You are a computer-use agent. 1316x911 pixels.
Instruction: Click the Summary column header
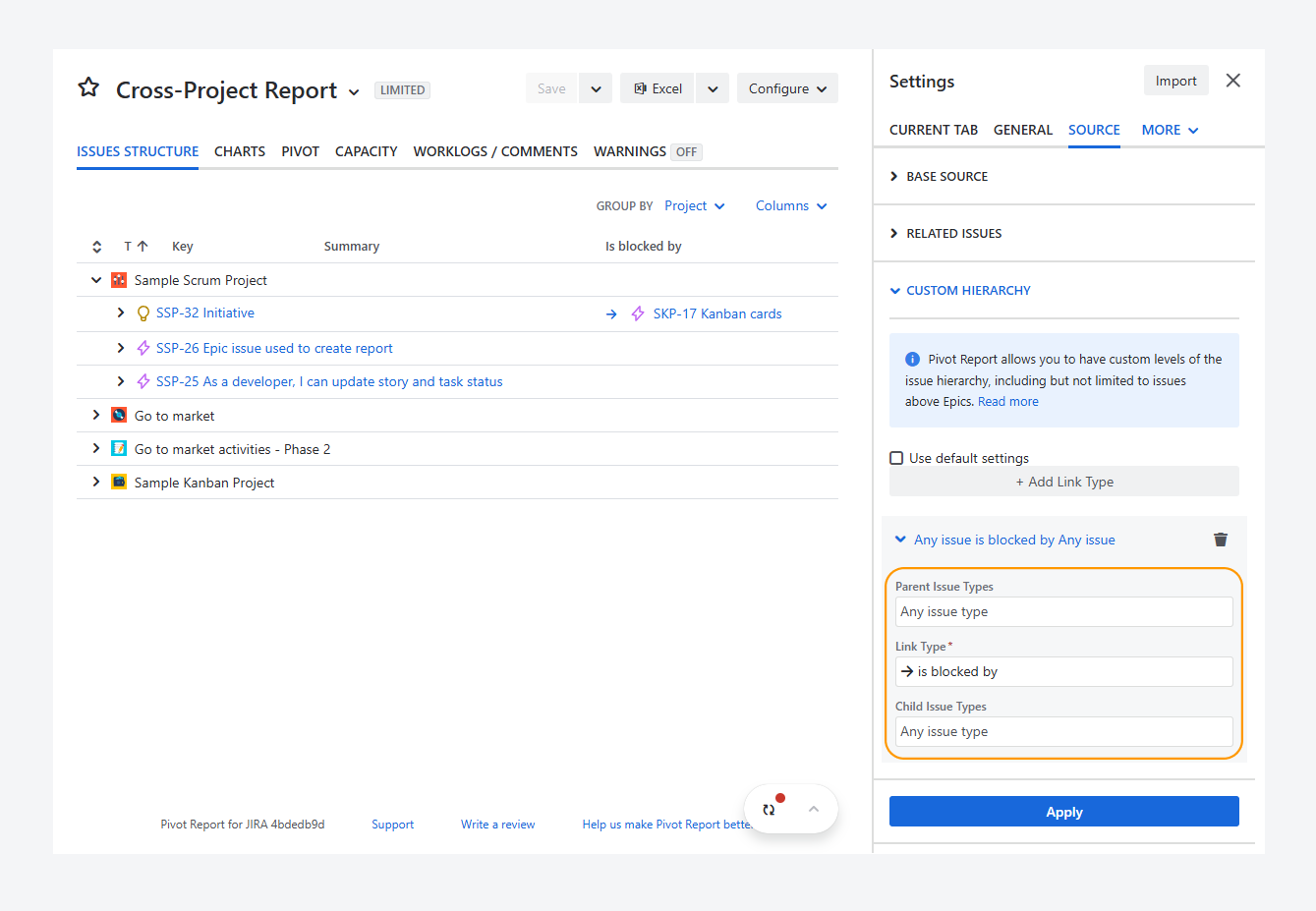[352, 247]
